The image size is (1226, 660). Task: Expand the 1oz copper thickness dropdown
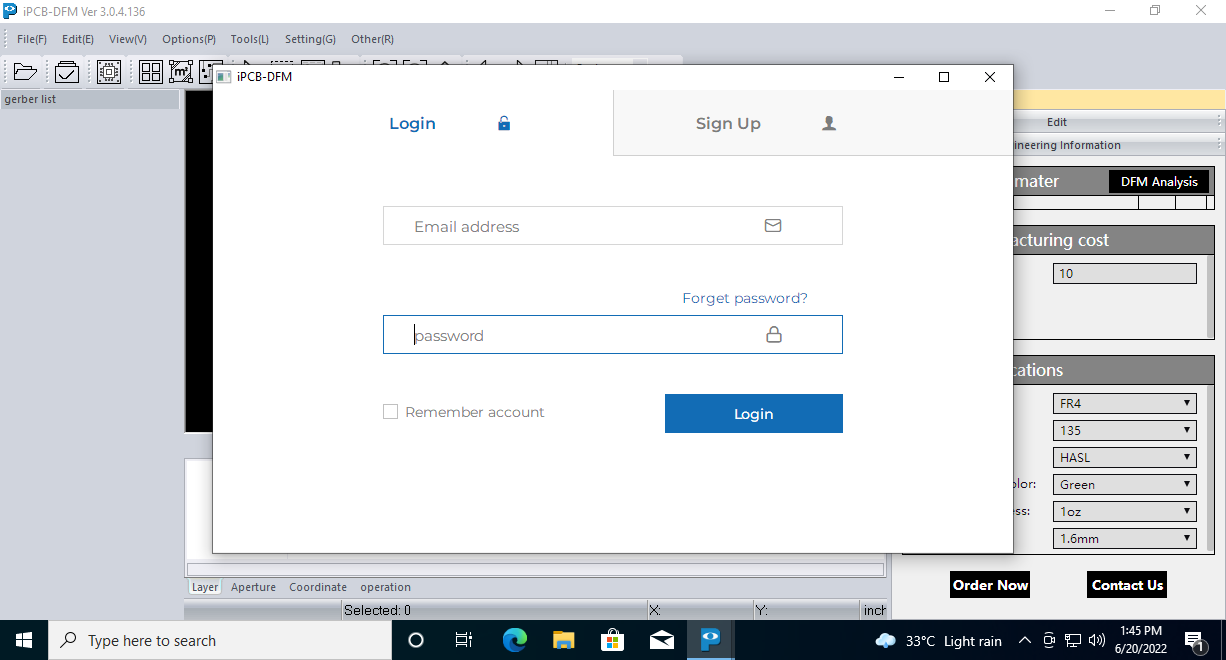click(1125, 511)
